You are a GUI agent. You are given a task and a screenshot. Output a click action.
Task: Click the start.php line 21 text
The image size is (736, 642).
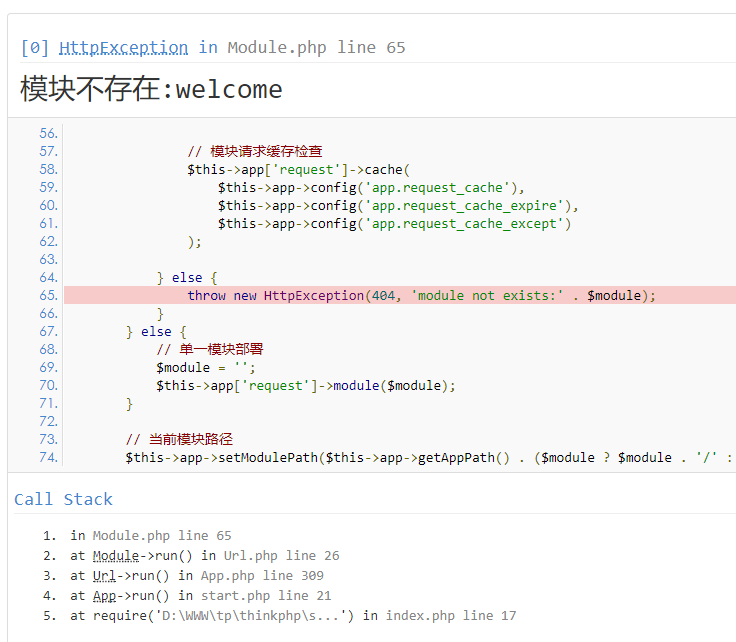(266, 596)
